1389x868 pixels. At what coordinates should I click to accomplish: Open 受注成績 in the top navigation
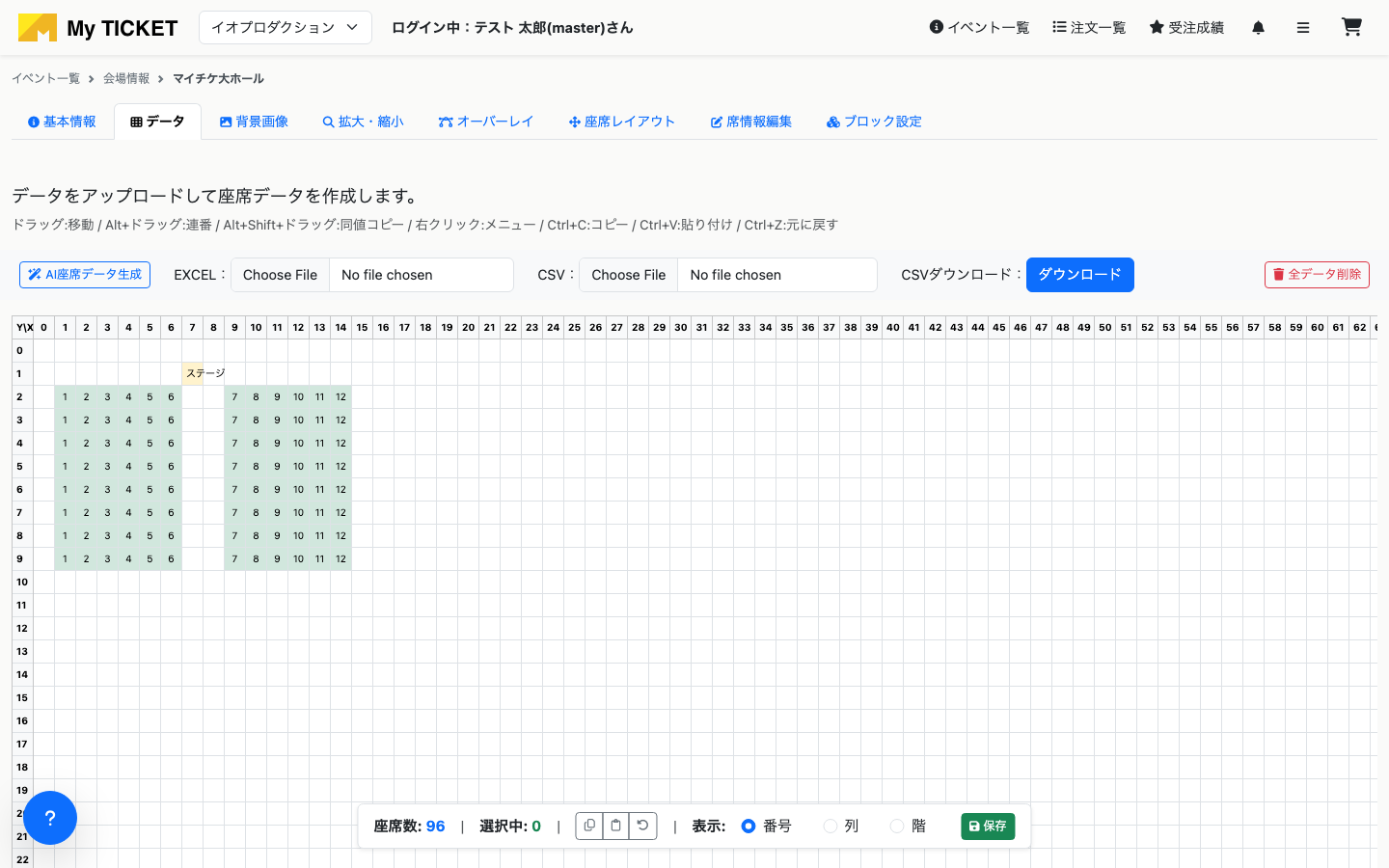pos(1186,28)
